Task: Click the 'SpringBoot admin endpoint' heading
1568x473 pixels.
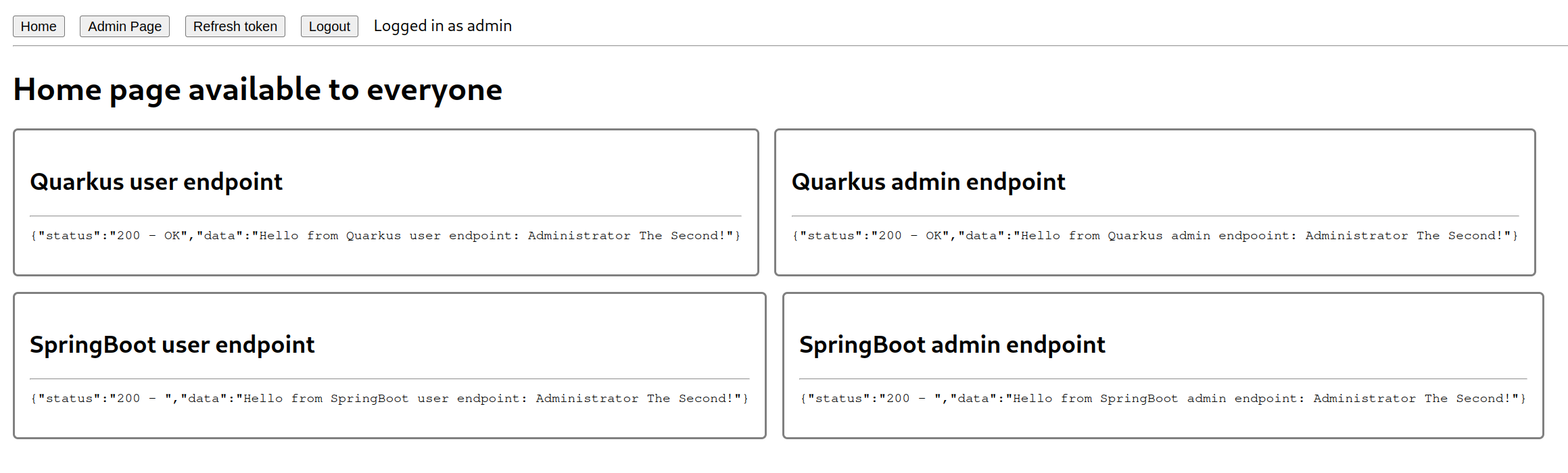Action: [952, 345]
